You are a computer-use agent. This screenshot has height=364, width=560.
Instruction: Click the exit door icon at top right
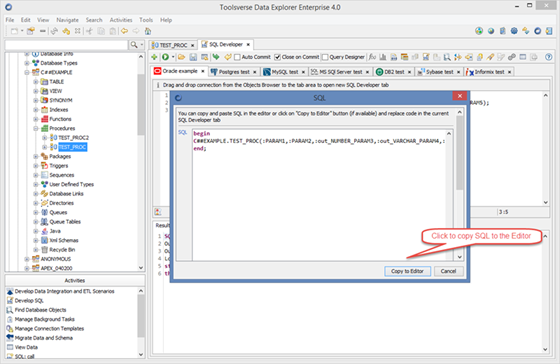[x=549, y=31]
